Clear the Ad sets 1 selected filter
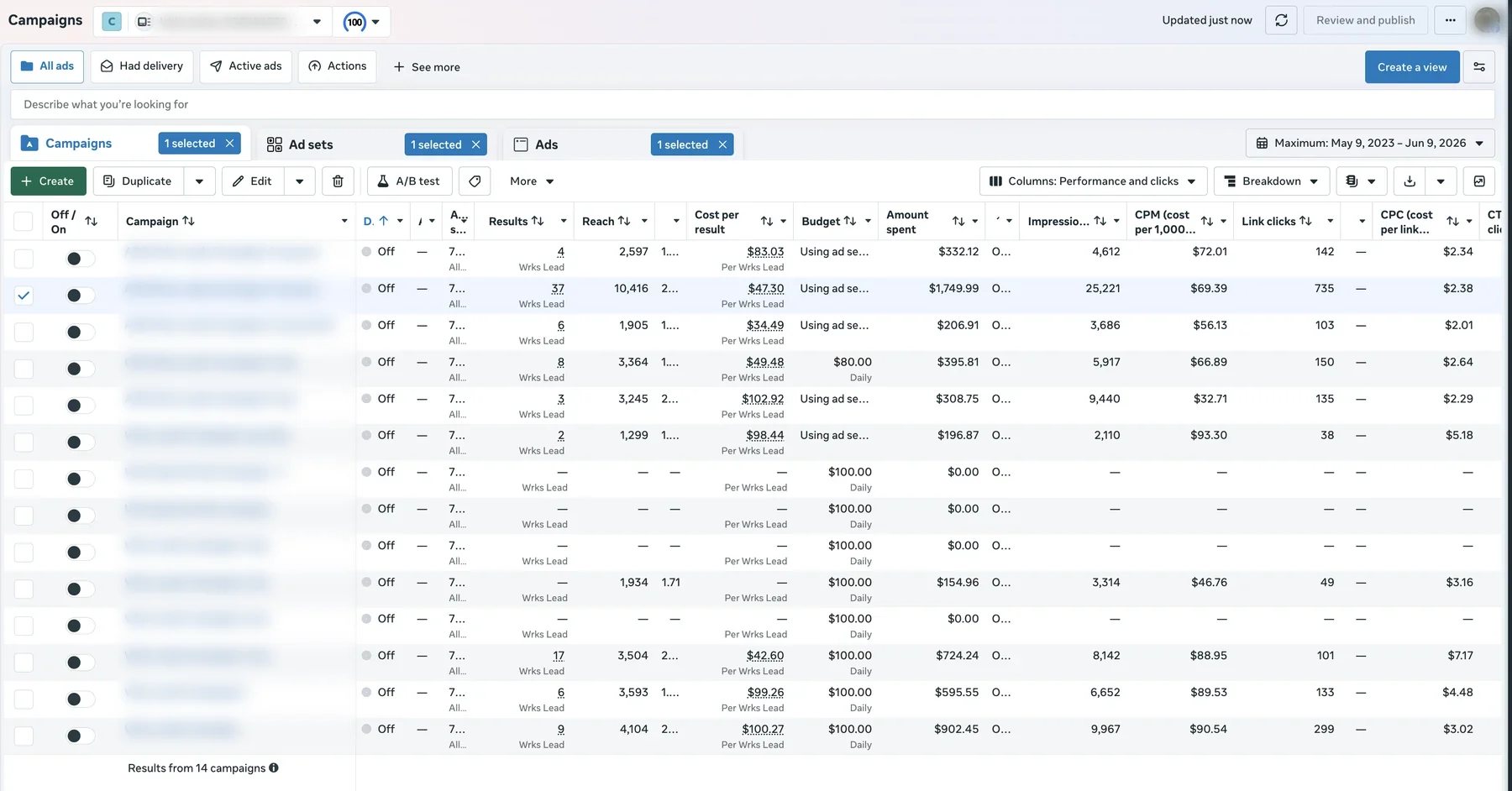 [475, 144]
